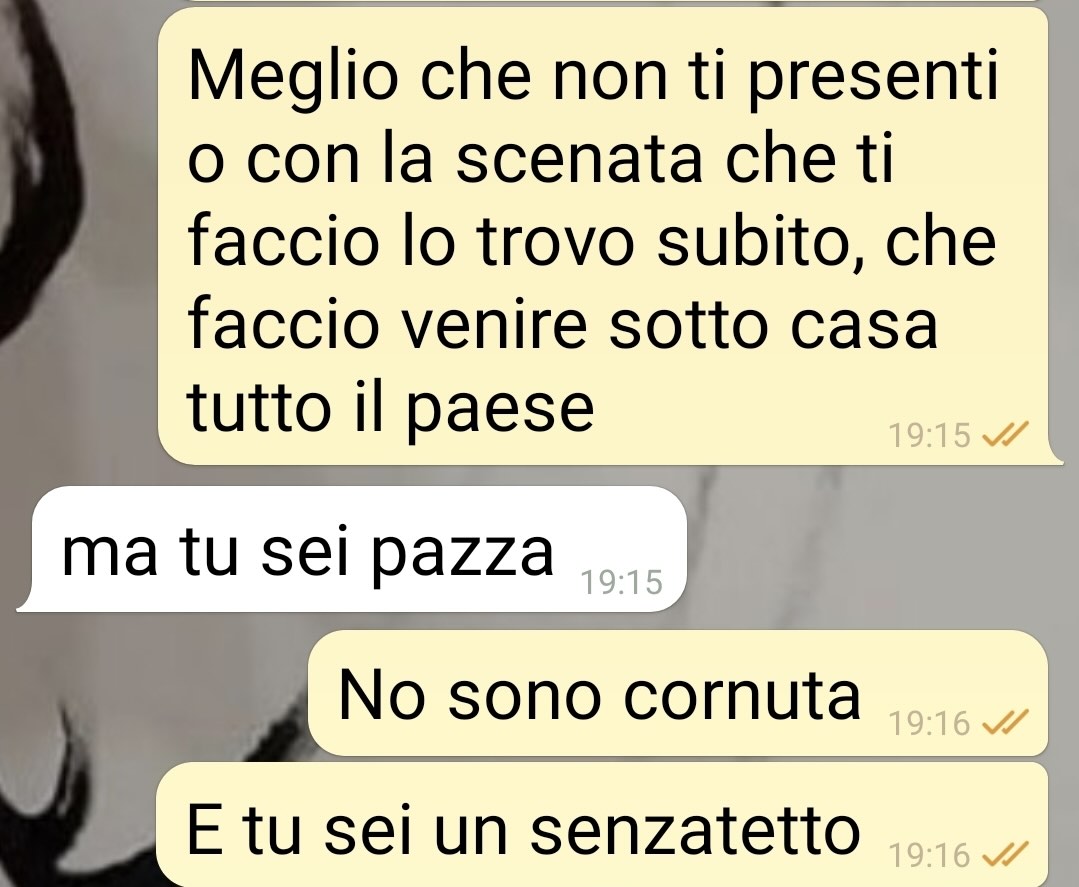The image size is (1079, 887).
Task: Click the word "paese" ending the long message
Action: [500, 409]
